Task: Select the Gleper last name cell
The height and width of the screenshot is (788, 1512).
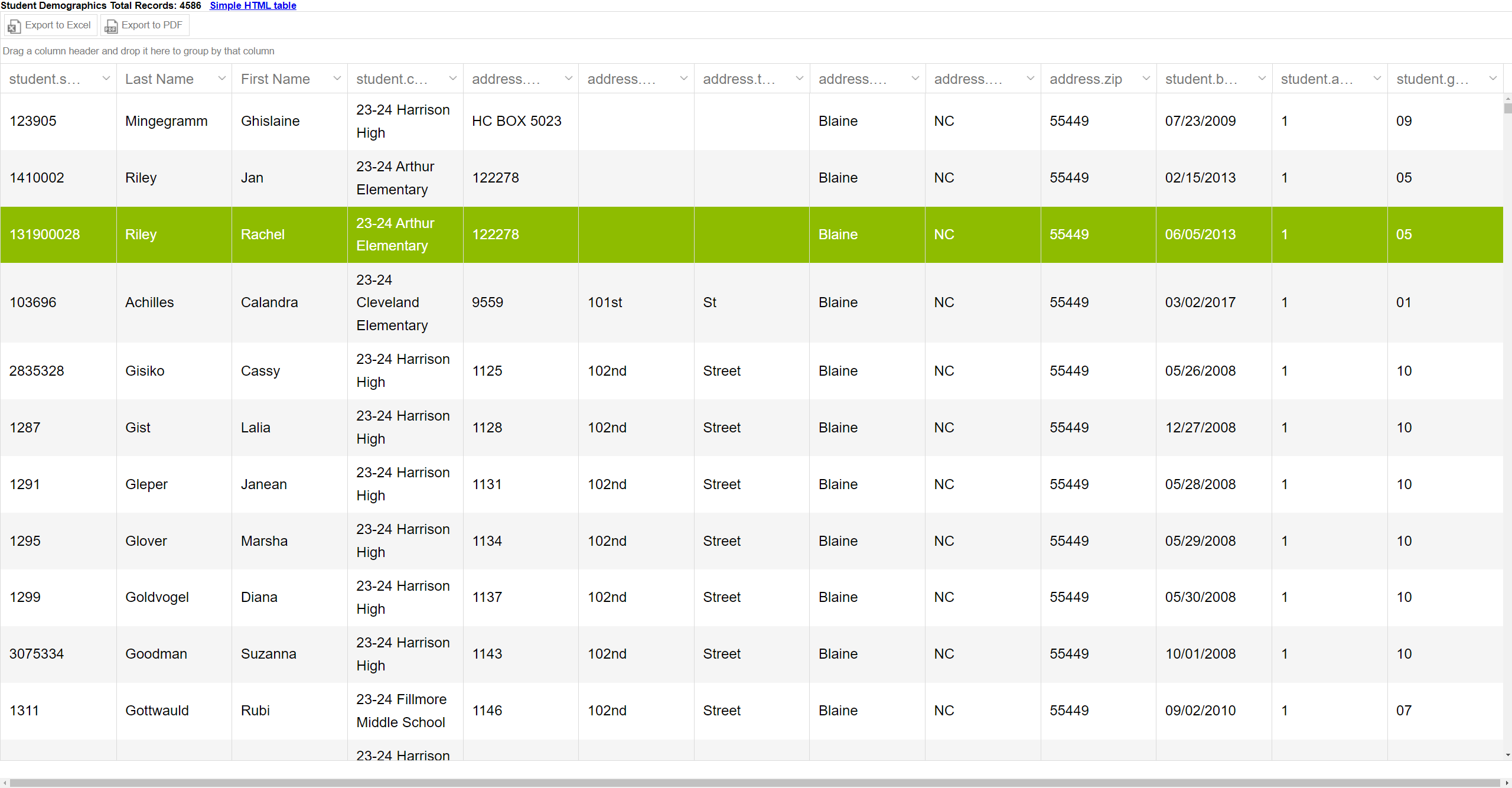Action: point(174,484)
